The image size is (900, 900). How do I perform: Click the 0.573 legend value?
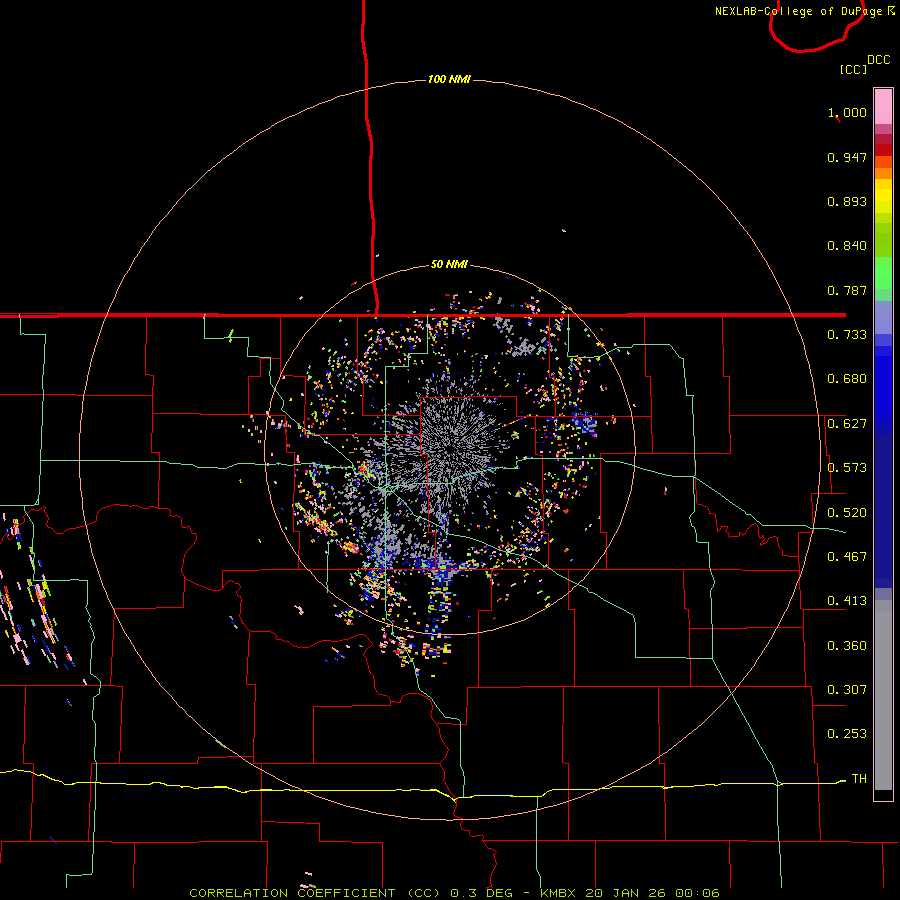pyautogui.click(x=847, y=468)
